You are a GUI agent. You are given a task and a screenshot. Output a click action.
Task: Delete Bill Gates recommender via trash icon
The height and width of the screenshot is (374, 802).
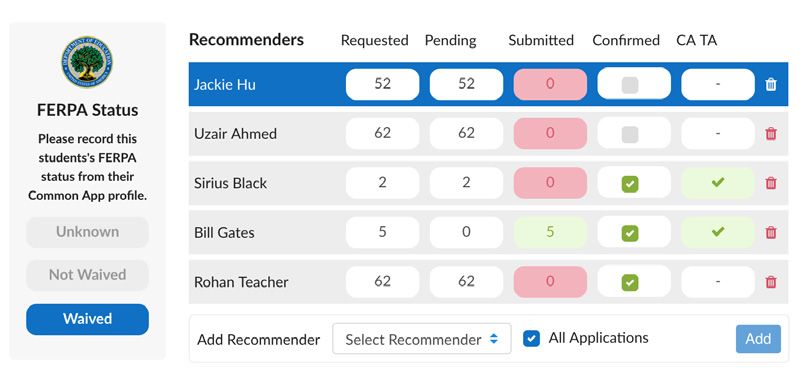pos(771,233)
